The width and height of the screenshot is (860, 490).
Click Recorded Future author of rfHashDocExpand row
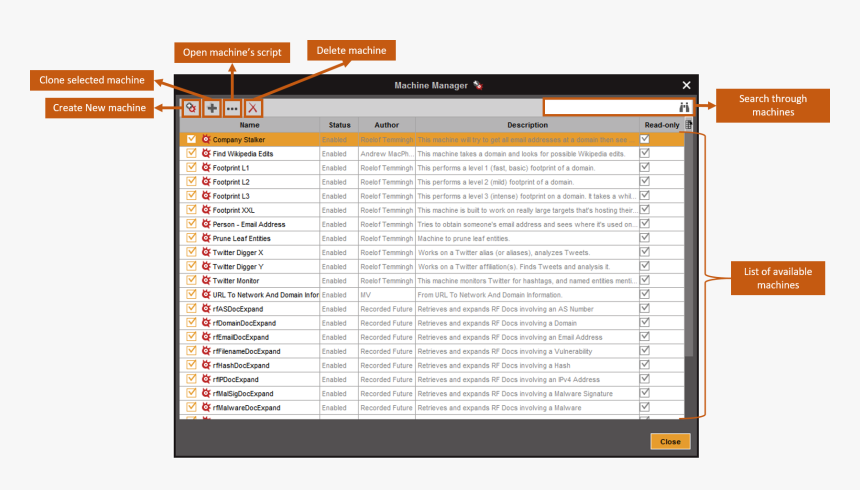(x=386, y=365)
